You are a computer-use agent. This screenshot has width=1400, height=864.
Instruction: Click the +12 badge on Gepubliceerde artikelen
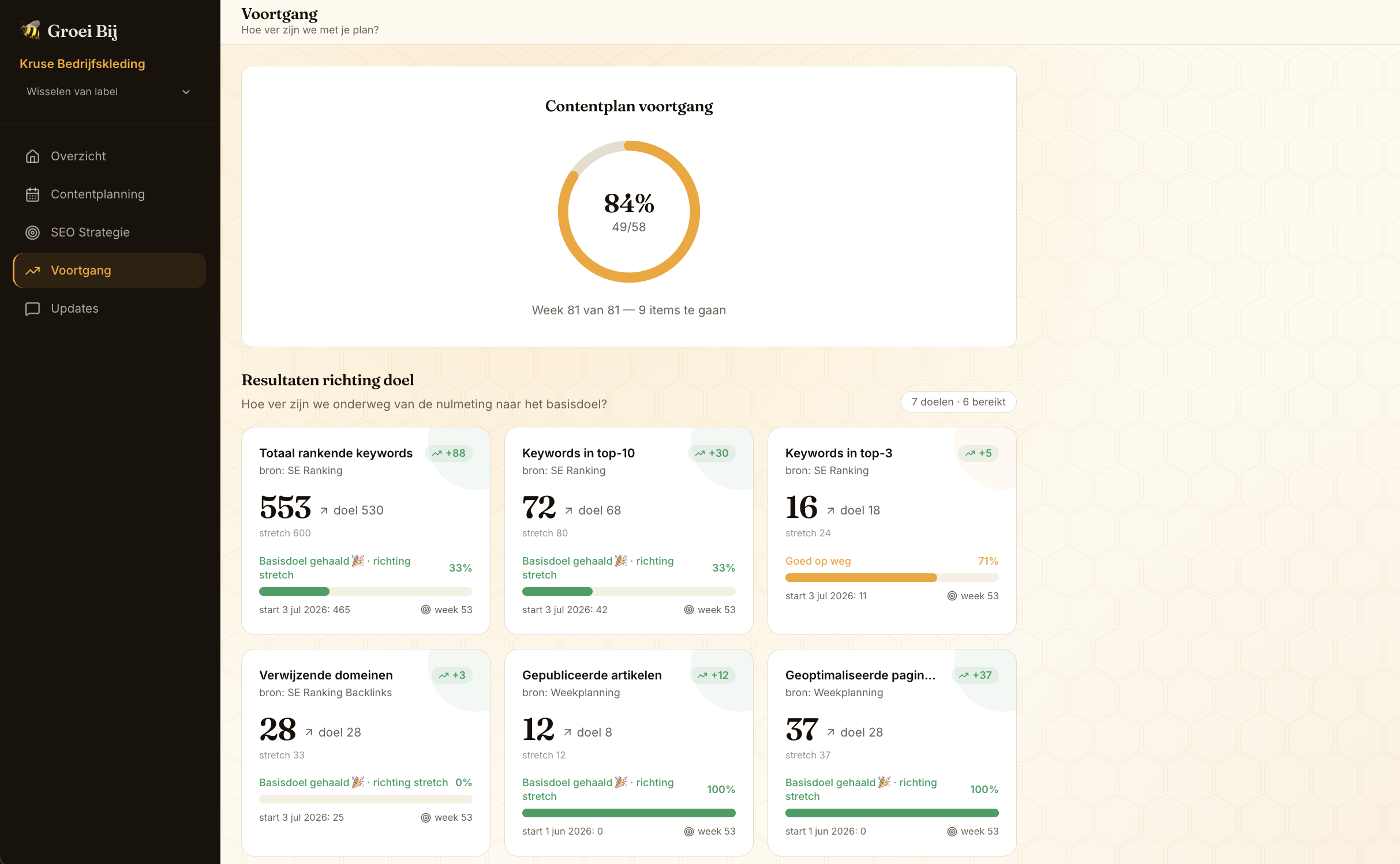click(x=713, y=675)
